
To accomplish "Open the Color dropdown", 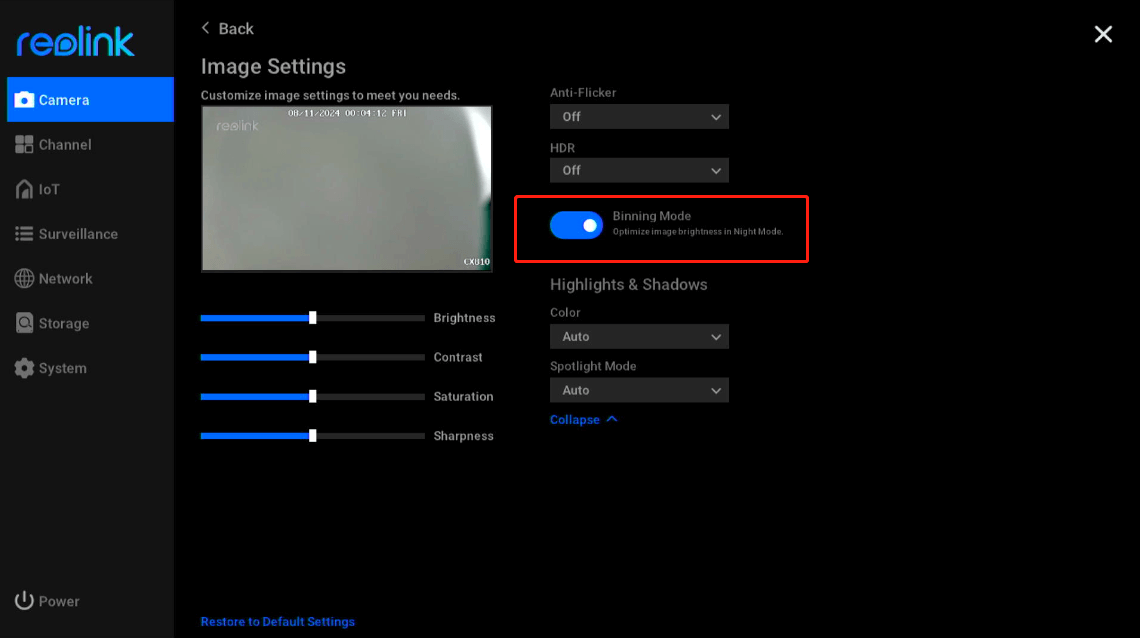I will [639, 337].
